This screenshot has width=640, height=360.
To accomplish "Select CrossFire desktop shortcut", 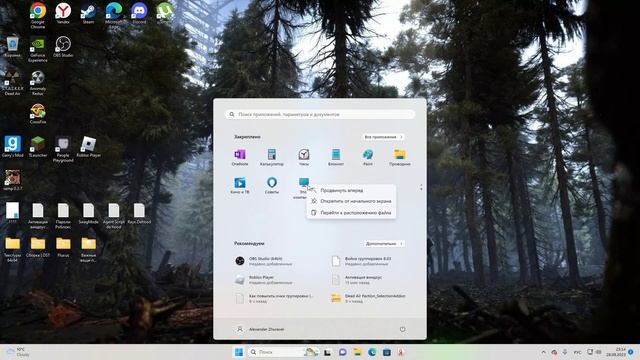I will 38,114.
